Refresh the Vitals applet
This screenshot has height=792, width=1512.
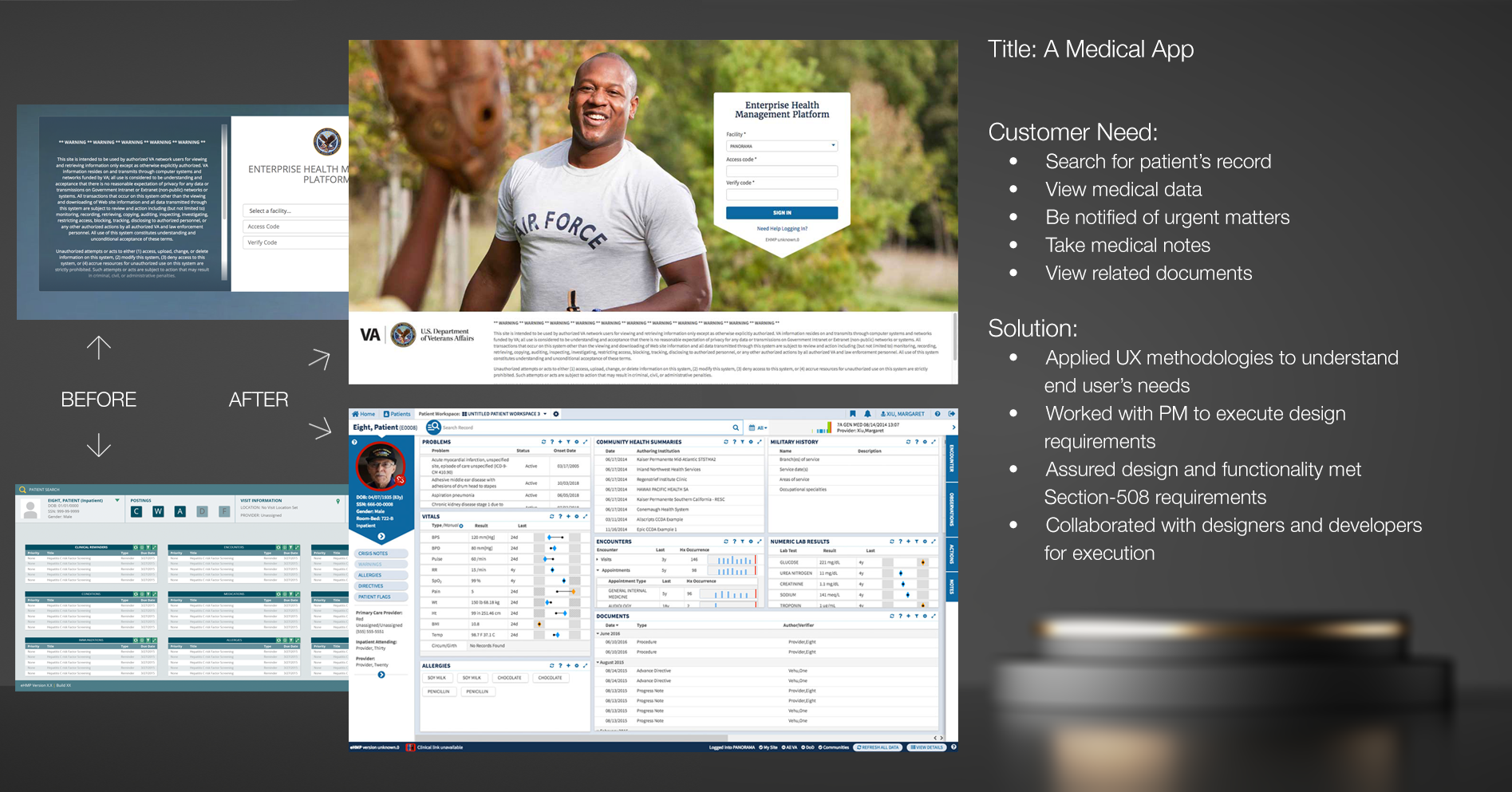coord(551,516)
